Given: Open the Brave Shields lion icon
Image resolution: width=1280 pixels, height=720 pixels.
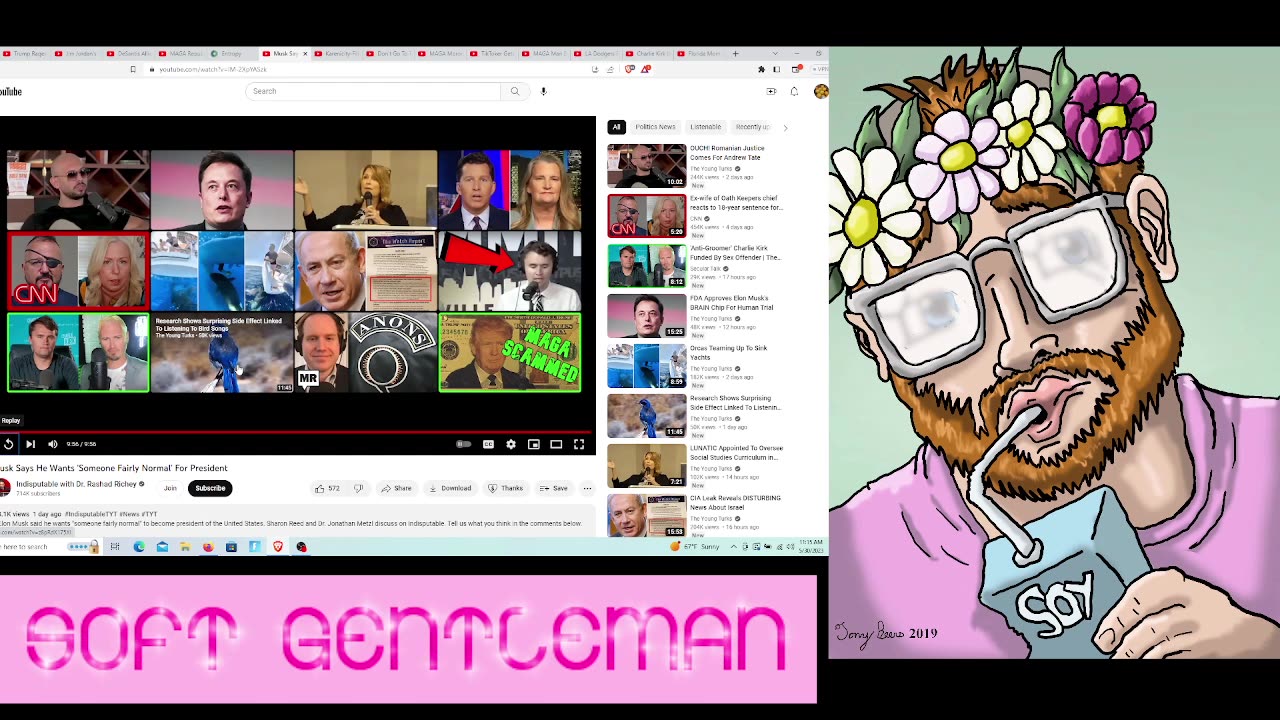Looking at the screenshot, I should coord(629,69).
